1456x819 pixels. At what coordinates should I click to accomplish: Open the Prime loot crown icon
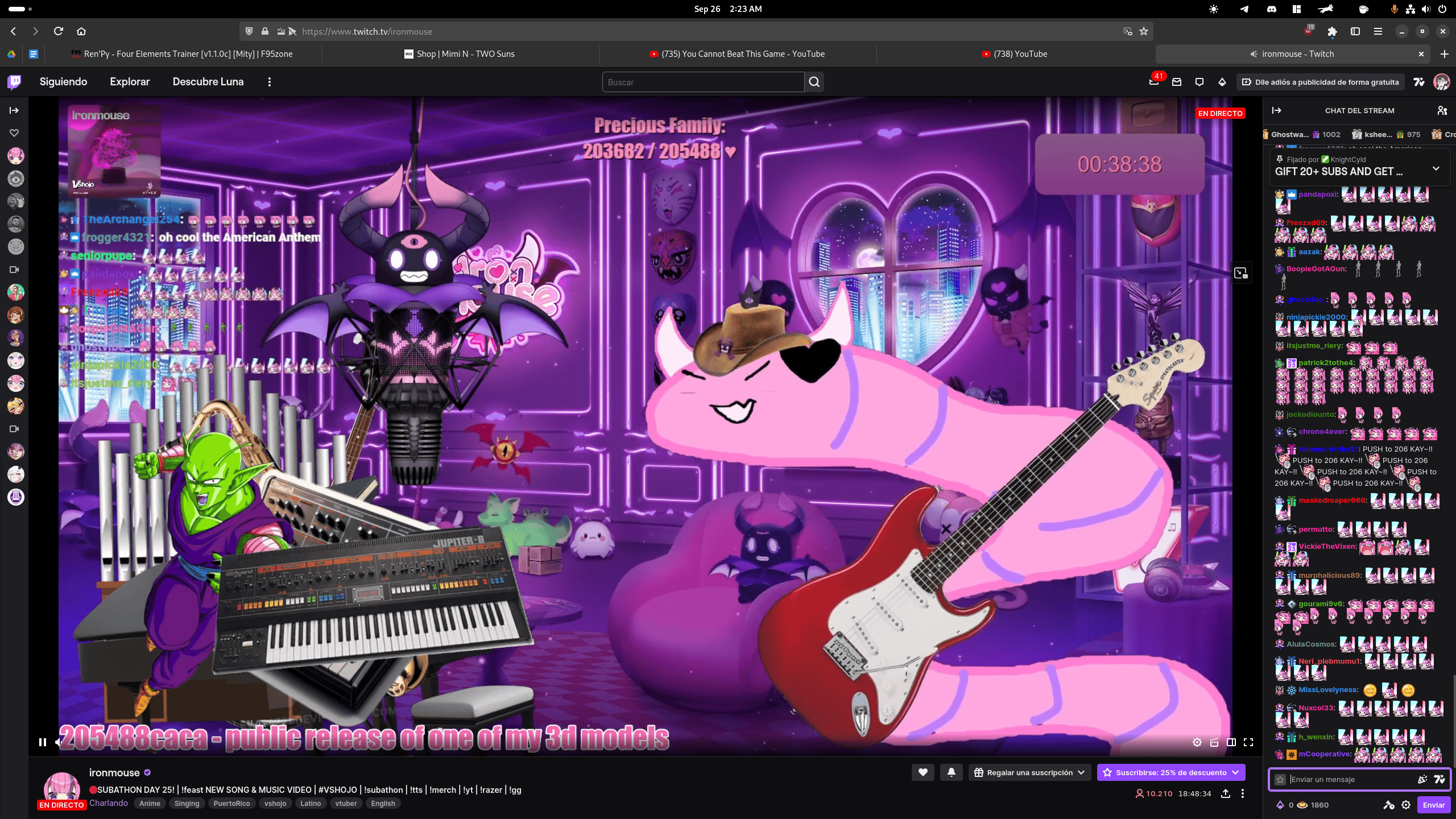click(1154, 82)
